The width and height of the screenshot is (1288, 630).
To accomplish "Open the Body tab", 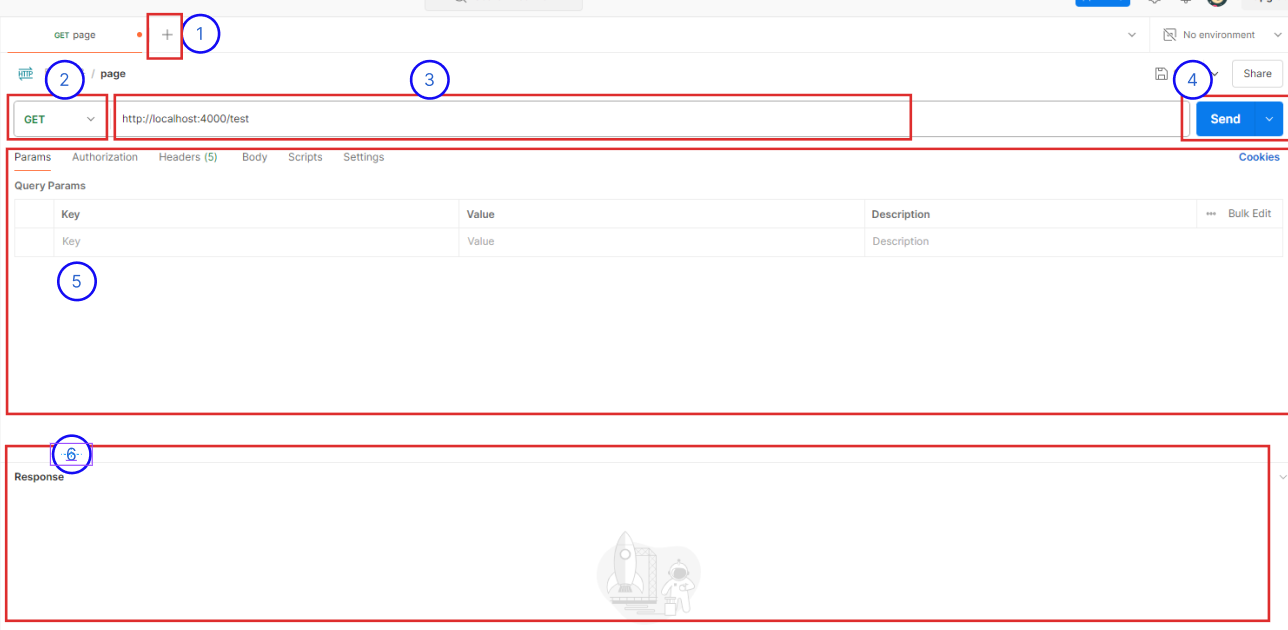I will (255, 157).
